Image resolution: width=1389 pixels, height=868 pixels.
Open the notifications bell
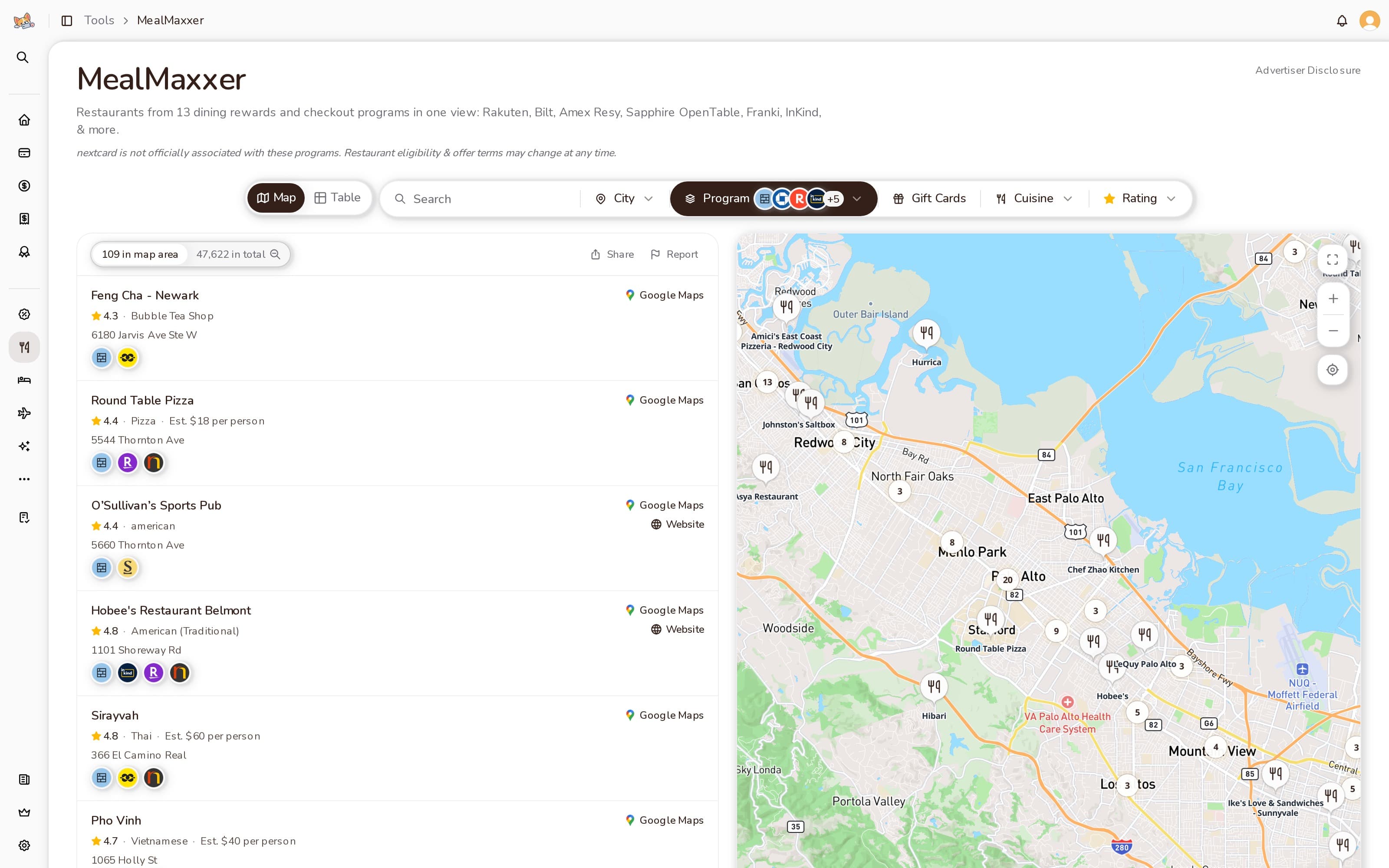pos(1341,21)
